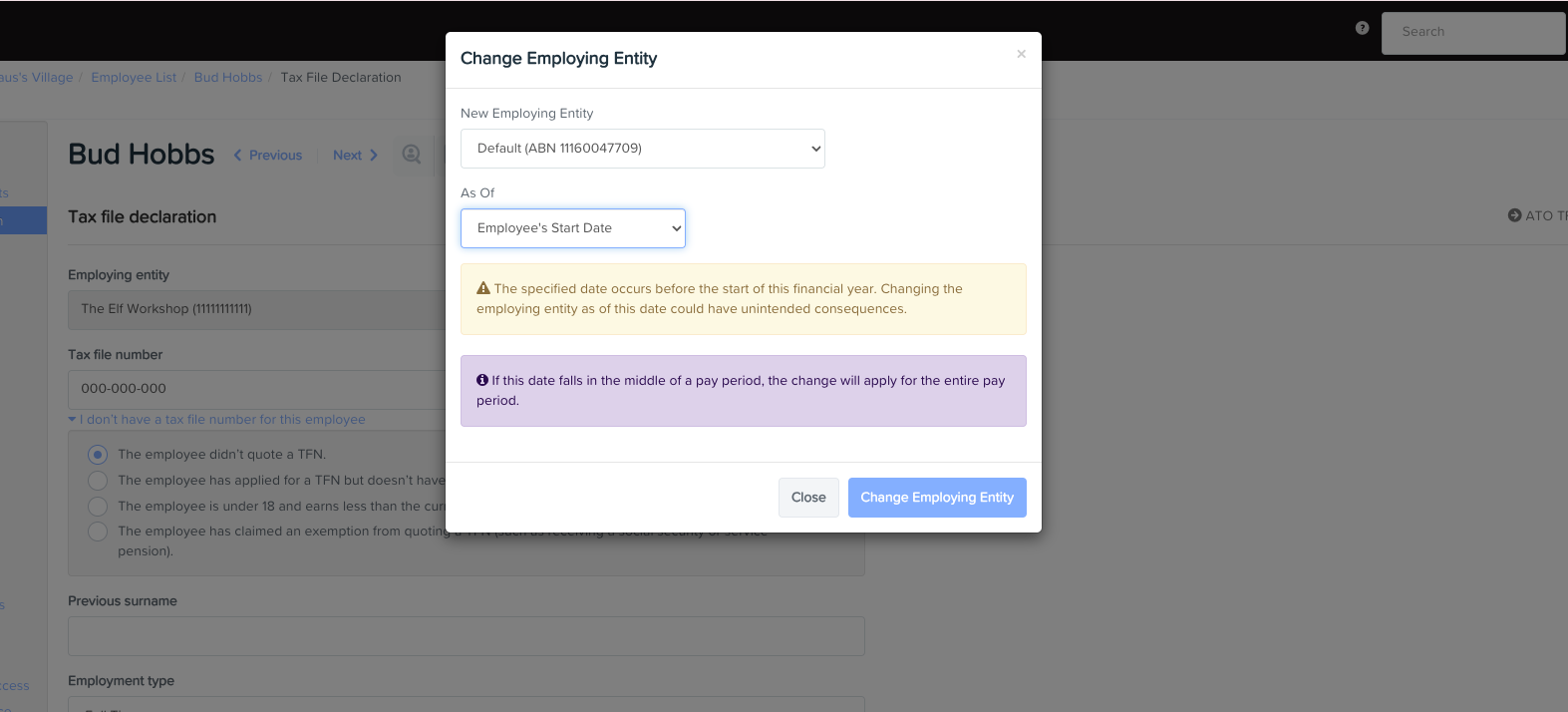Select "employee is under 18" radio option
Screen dimensions: 1568x712
(x=98, y=507)
